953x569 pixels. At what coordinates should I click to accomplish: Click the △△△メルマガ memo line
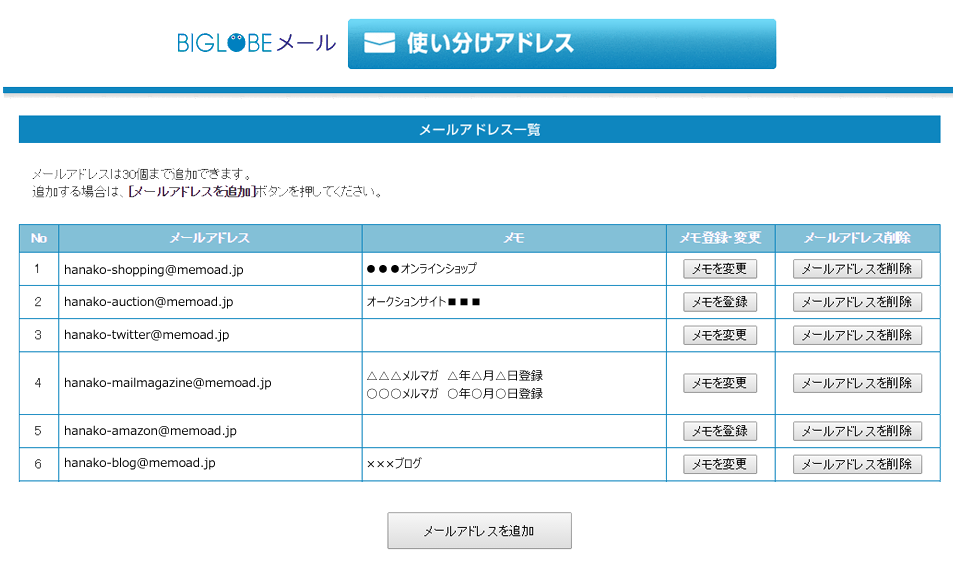(x=455, y=376)
